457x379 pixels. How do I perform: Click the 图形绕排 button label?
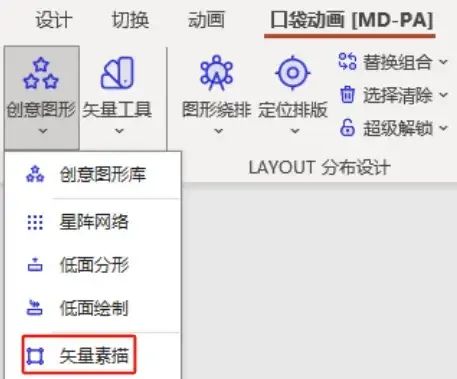tap(217, 110)
